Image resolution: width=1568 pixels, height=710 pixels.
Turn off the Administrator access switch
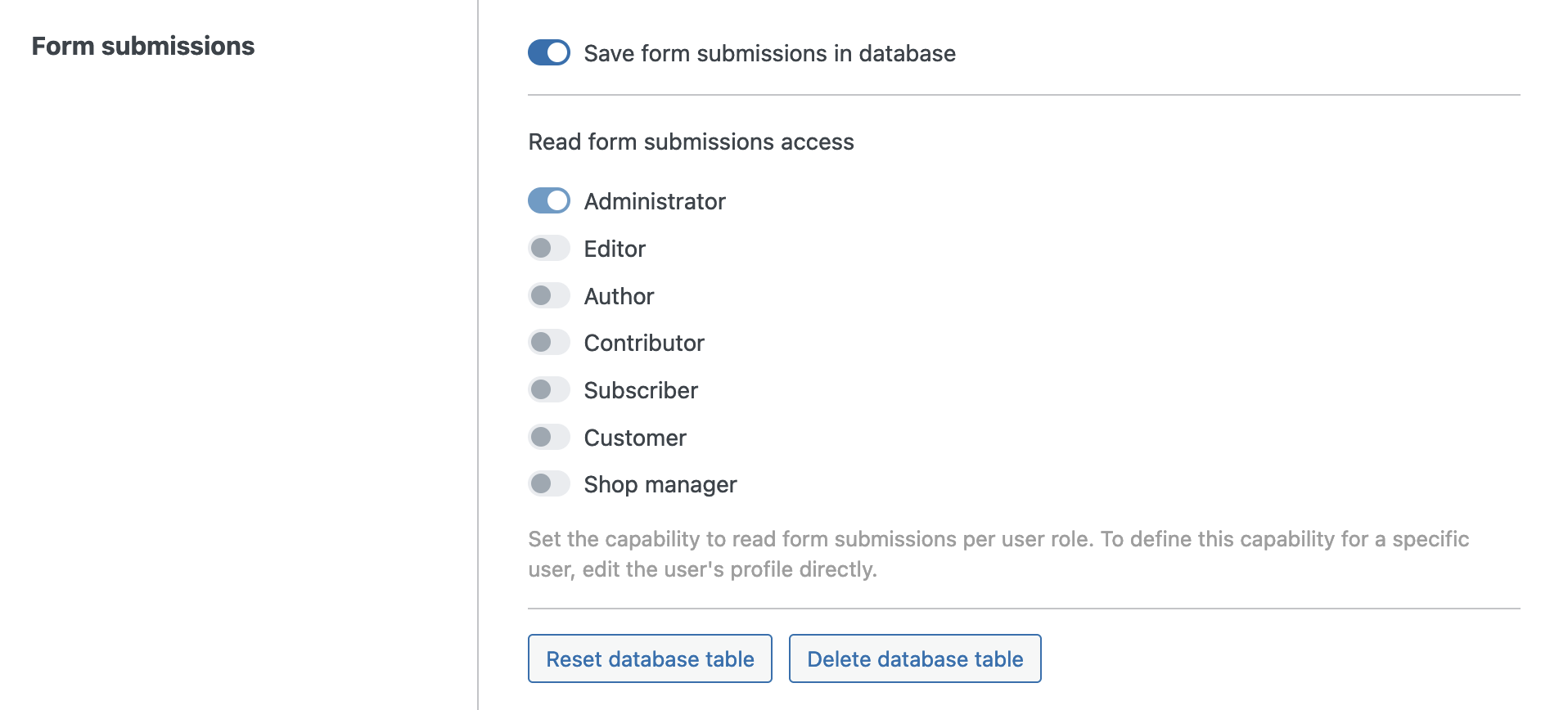(x=548, y=201)
